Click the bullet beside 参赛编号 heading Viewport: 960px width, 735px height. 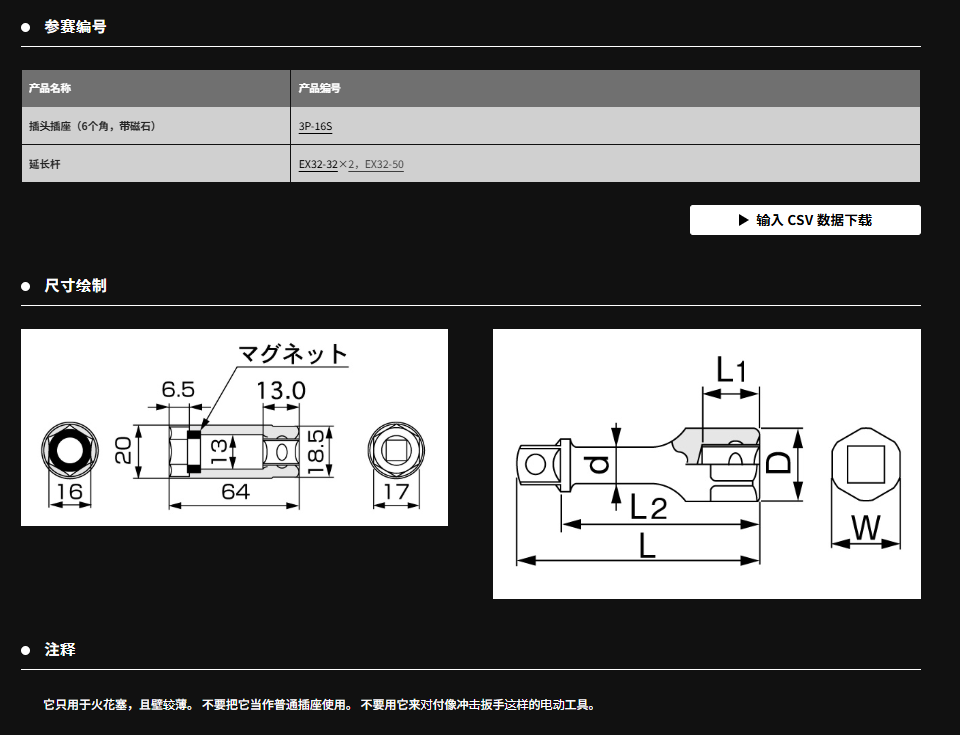[x=26, y=27]
